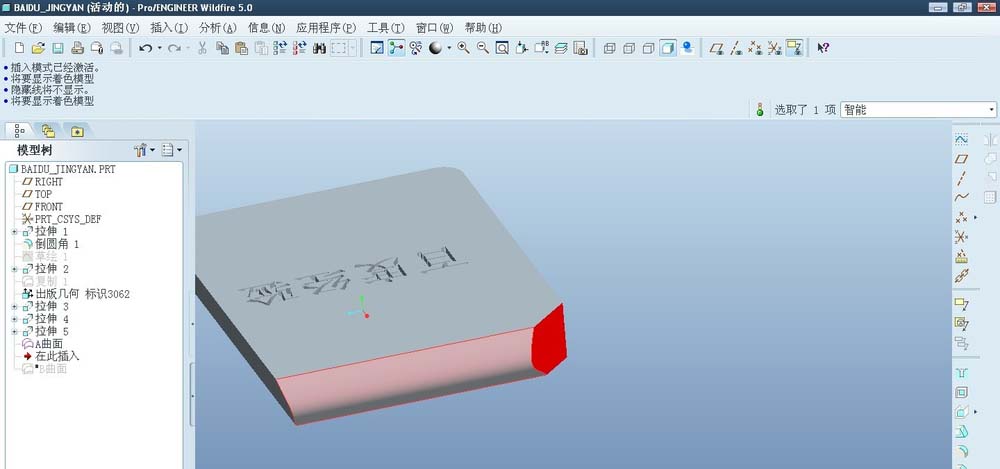Viewport: 1000px width, 469px height.
Task: Expand the 拉伸 1 feature node
Action: [15, 232]
